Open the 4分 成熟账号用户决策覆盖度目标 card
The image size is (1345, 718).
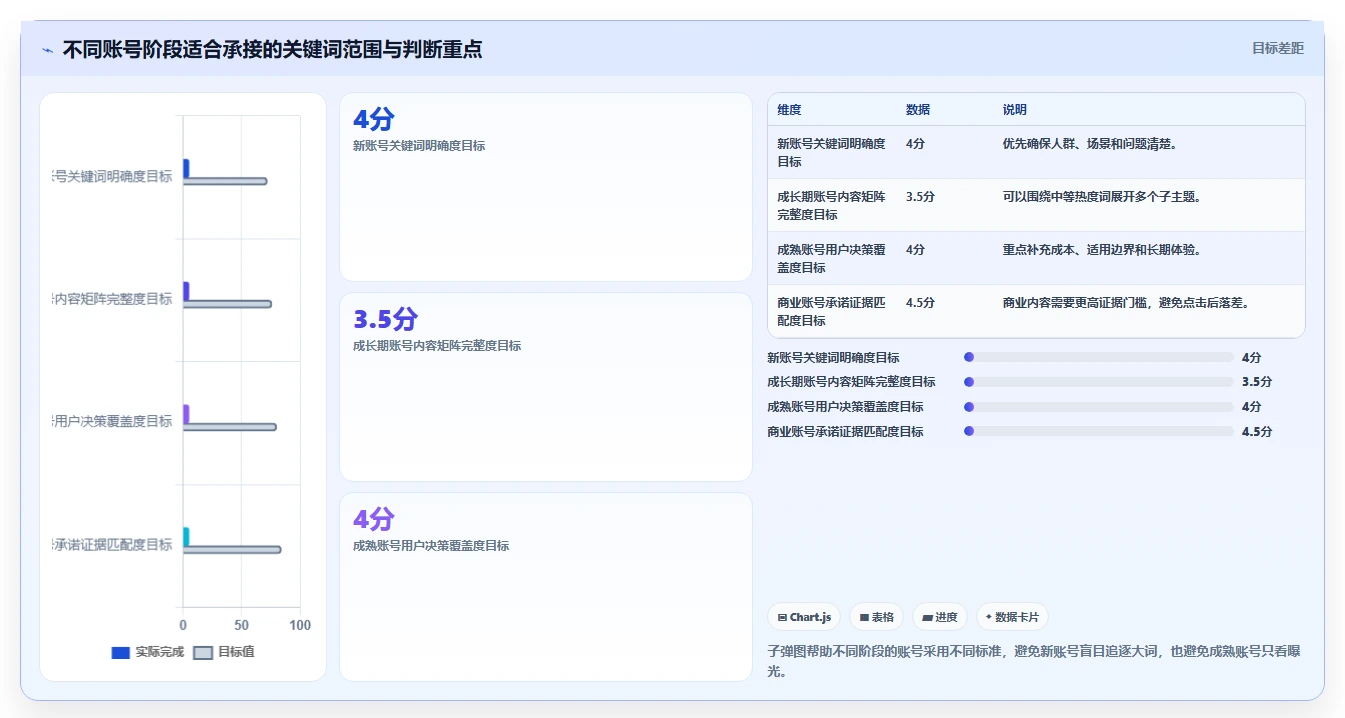pyautogui.click(x=546, y=587)
